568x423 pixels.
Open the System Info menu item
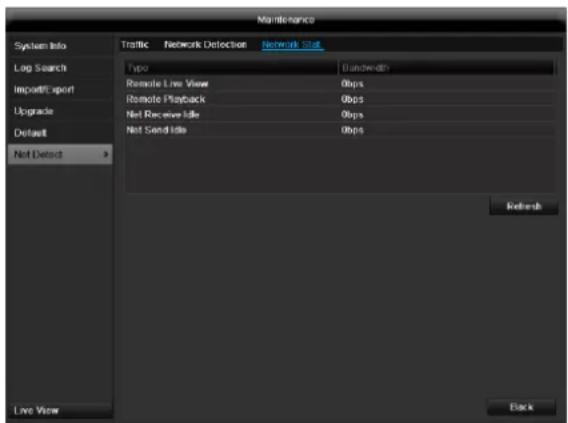[60, 46]
